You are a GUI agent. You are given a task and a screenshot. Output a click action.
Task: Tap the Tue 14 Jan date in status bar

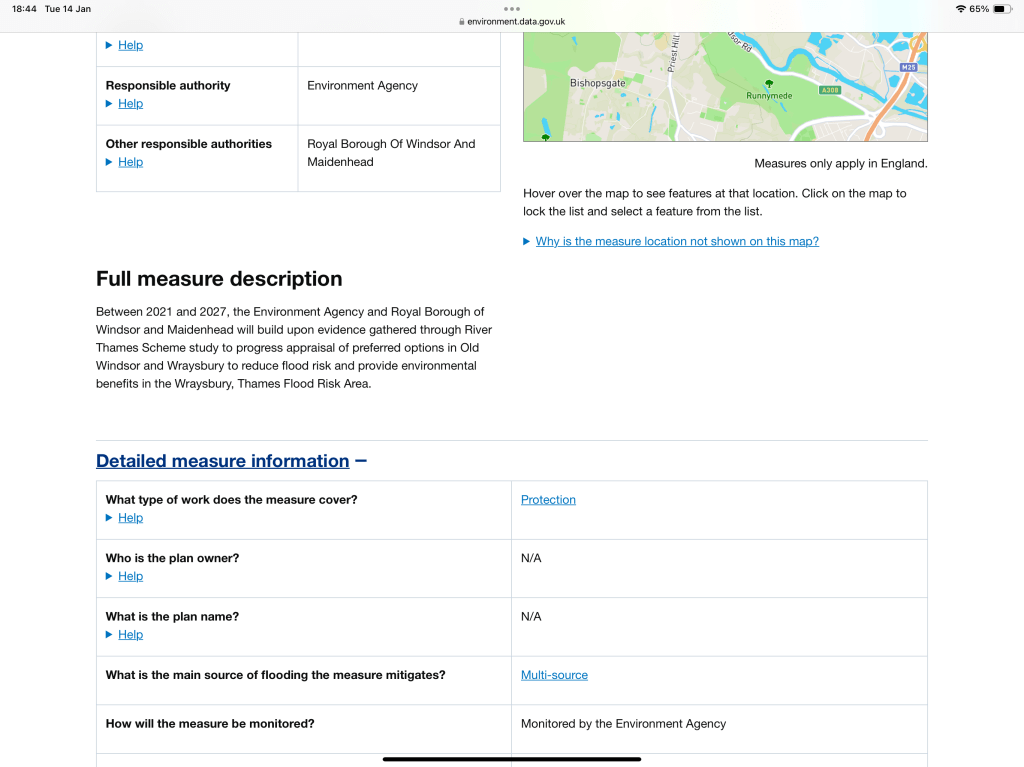68,8
